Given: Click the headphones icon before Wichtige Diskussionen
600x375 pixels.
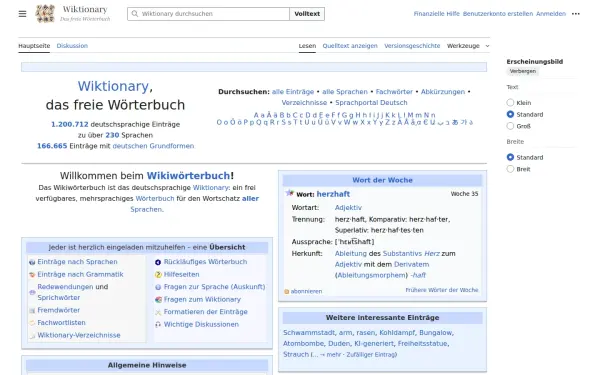Looking at the screenshot, I should tap(158, 324).
